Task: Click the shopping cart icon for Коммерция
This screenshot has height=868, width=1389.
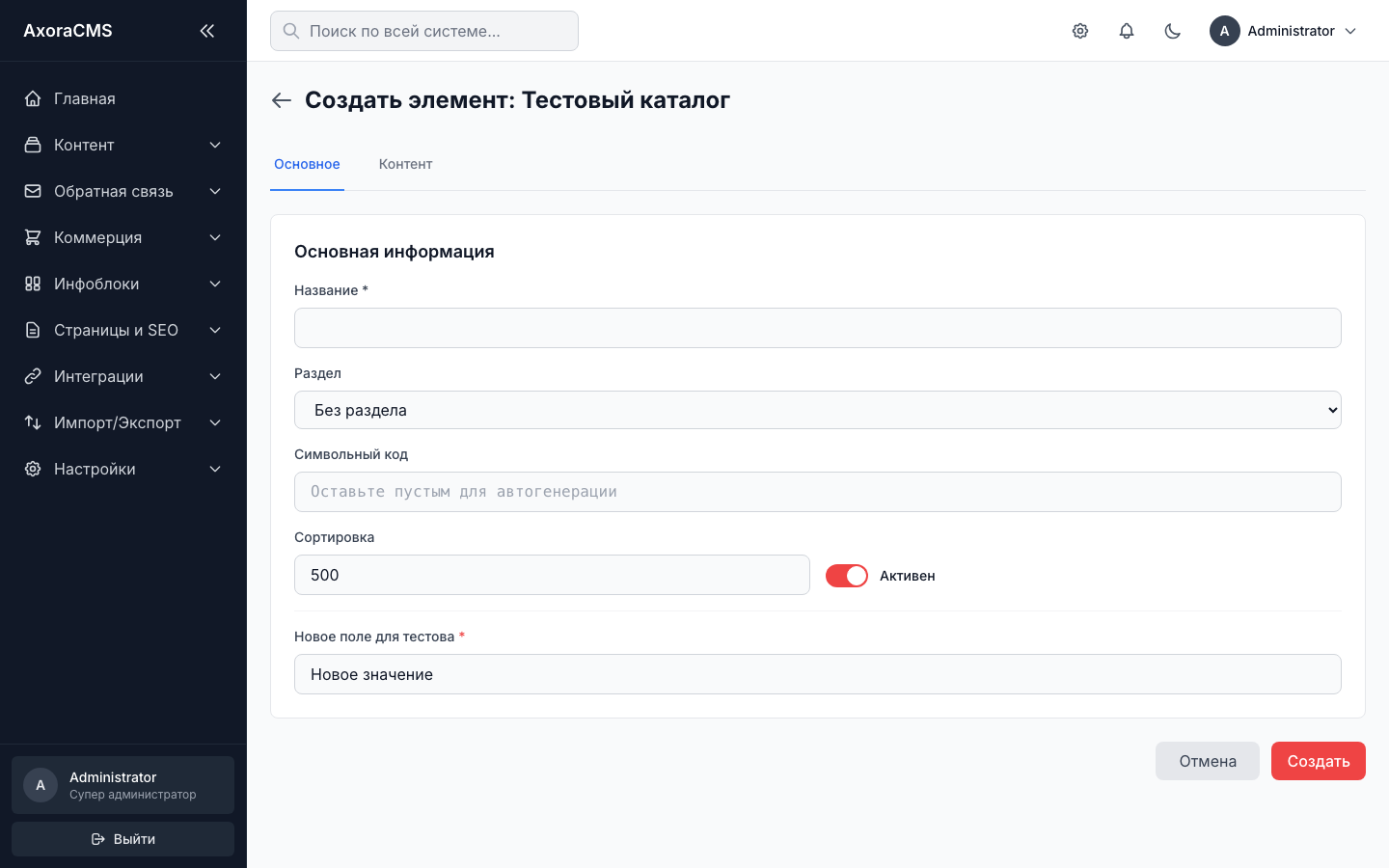Action: coord(33,237)
